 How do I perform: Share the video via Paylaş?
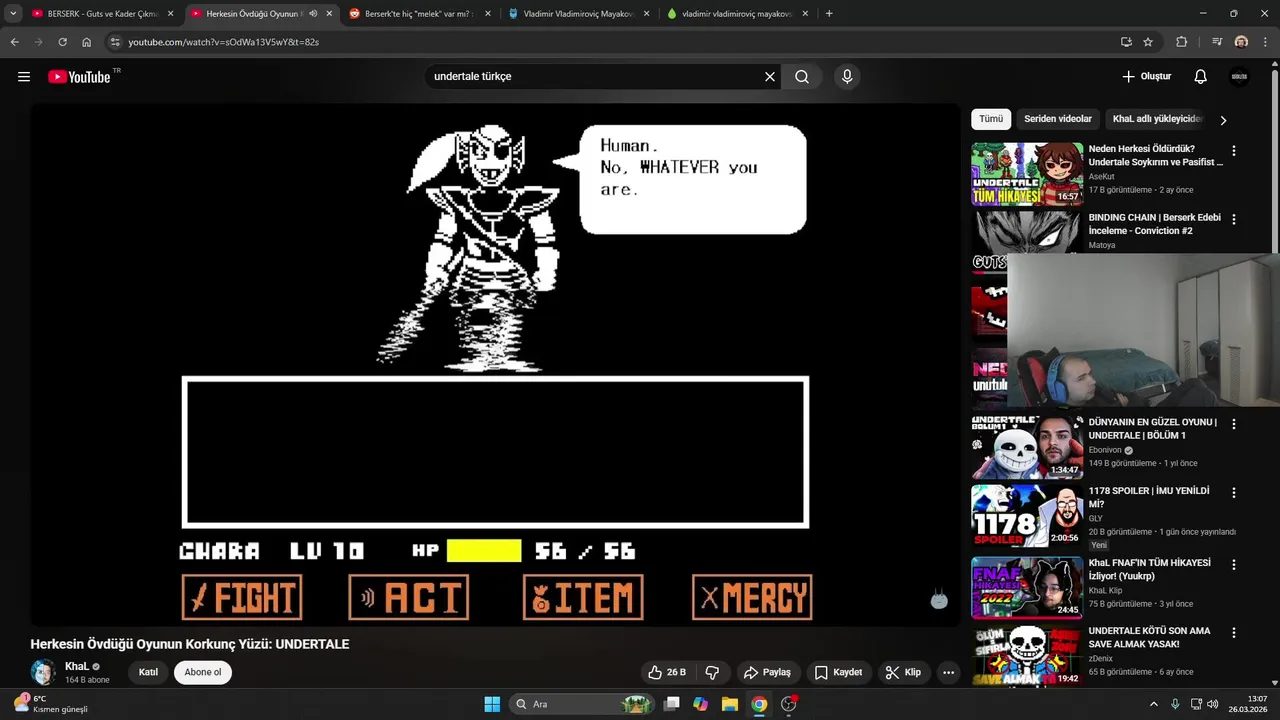[767, 672]
